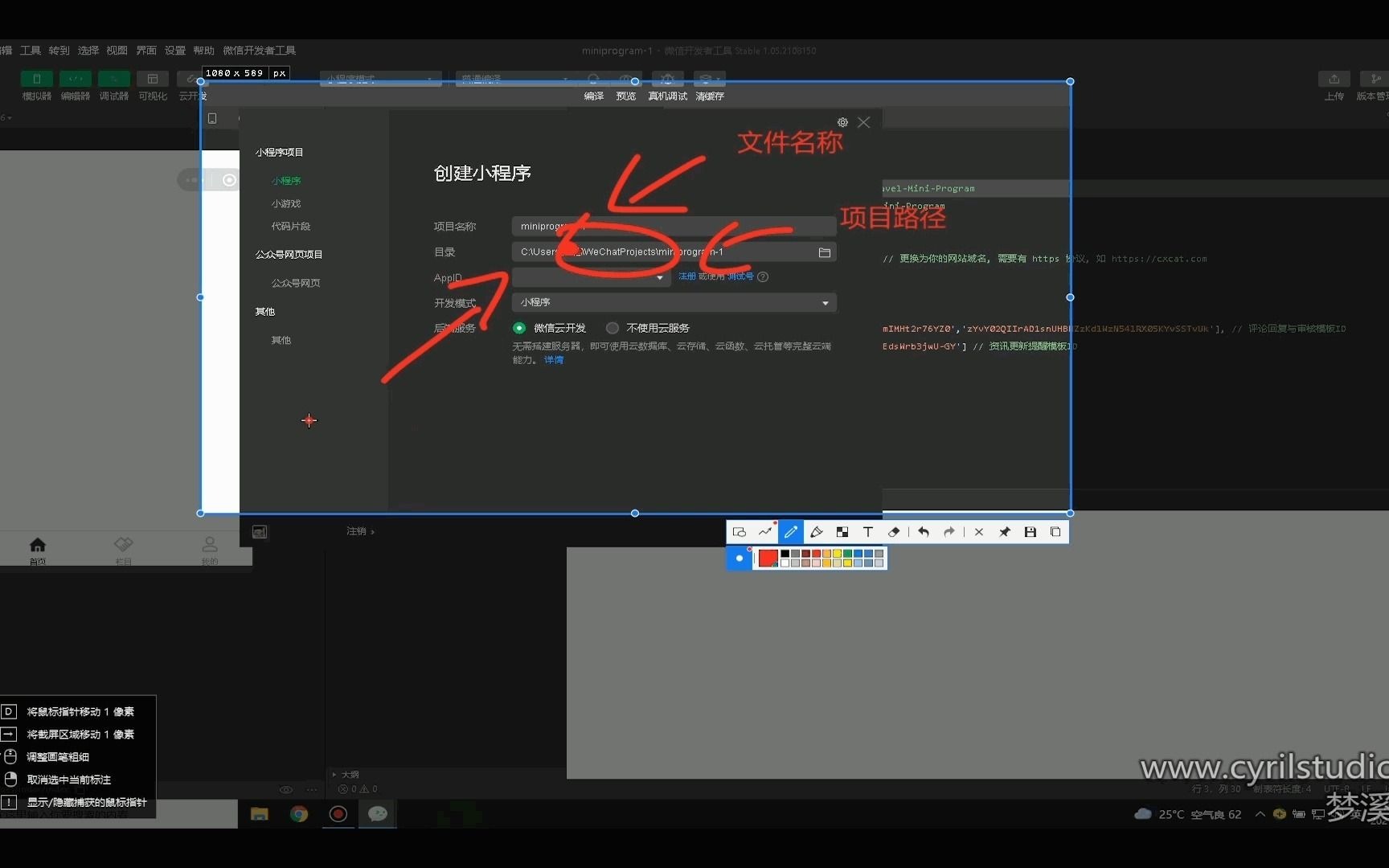Select the eraser tool
Screen dimensions: 1389x868
tap(894, 532)
